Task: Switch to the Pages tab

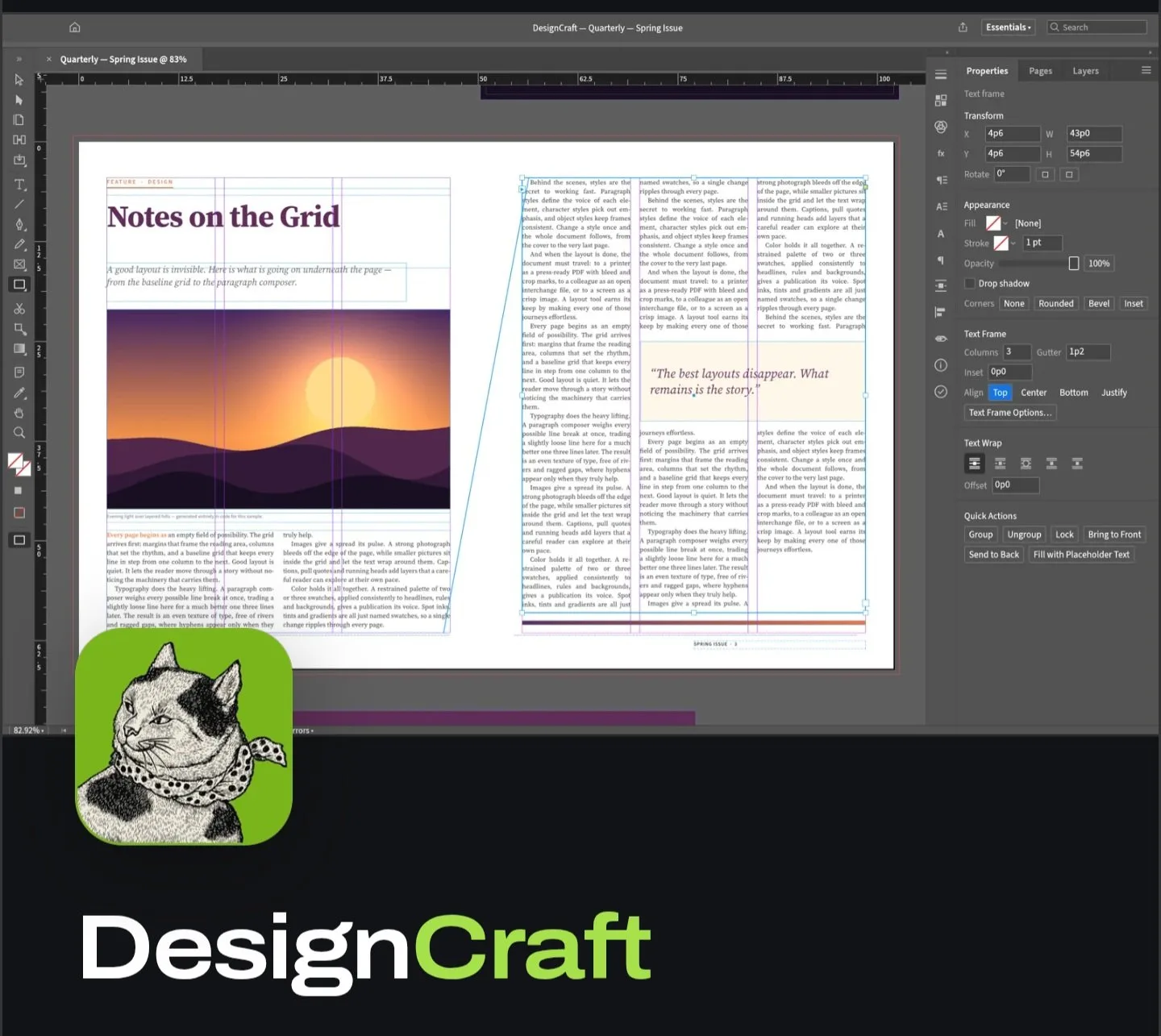Action: coord(1041,71)
